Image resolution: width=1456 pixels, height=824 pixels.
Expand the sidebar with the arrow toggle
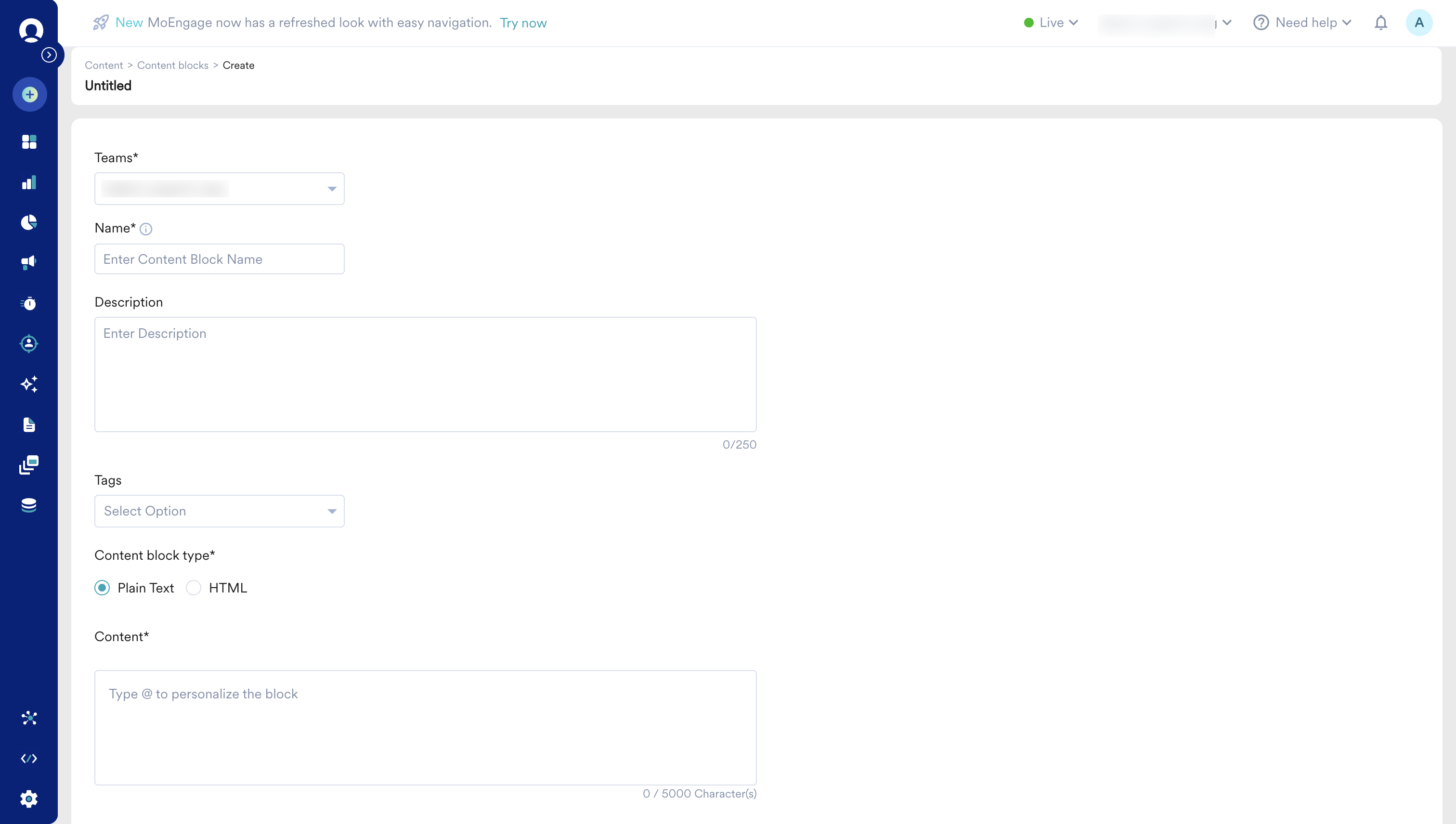(x=49, y=55)
